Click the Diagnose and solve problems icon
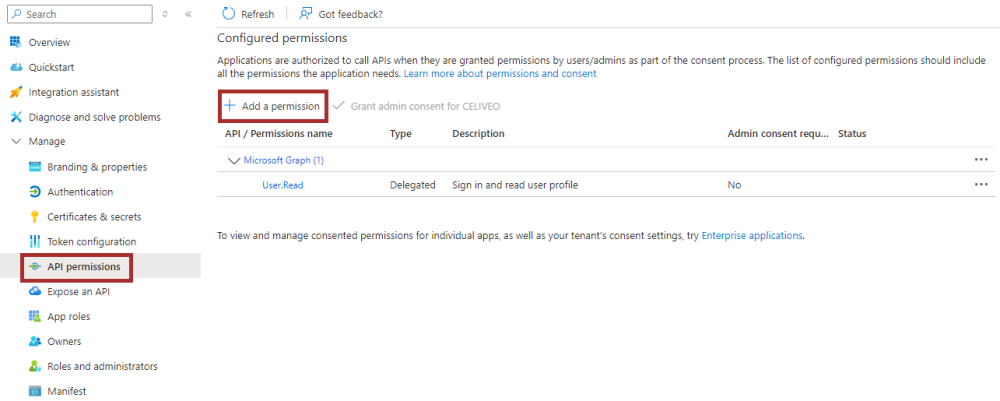The height and width of the screenshot is (401, 1000). 16,117
